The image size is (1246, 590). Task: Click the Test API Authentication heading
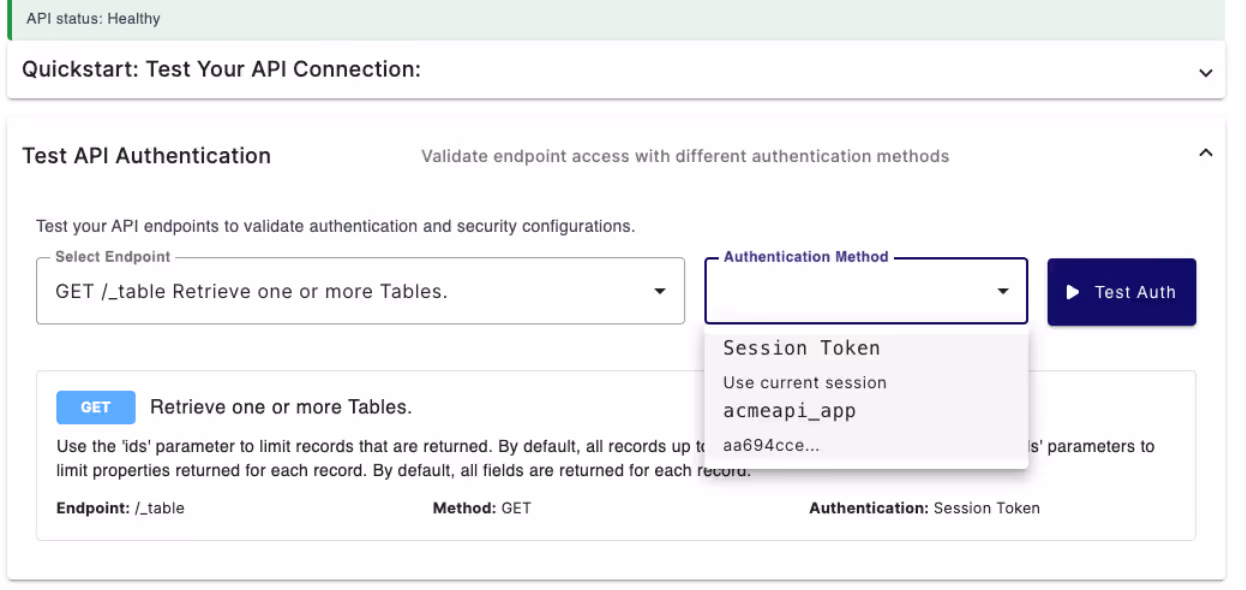click(146, 155)
